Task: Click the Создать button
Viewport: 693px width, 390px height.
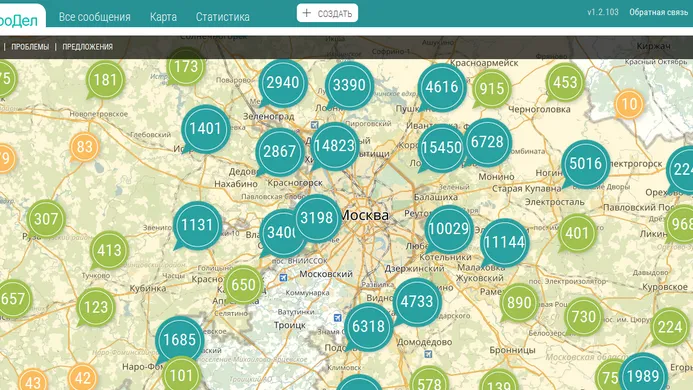Action: click(x=327, y=13)
